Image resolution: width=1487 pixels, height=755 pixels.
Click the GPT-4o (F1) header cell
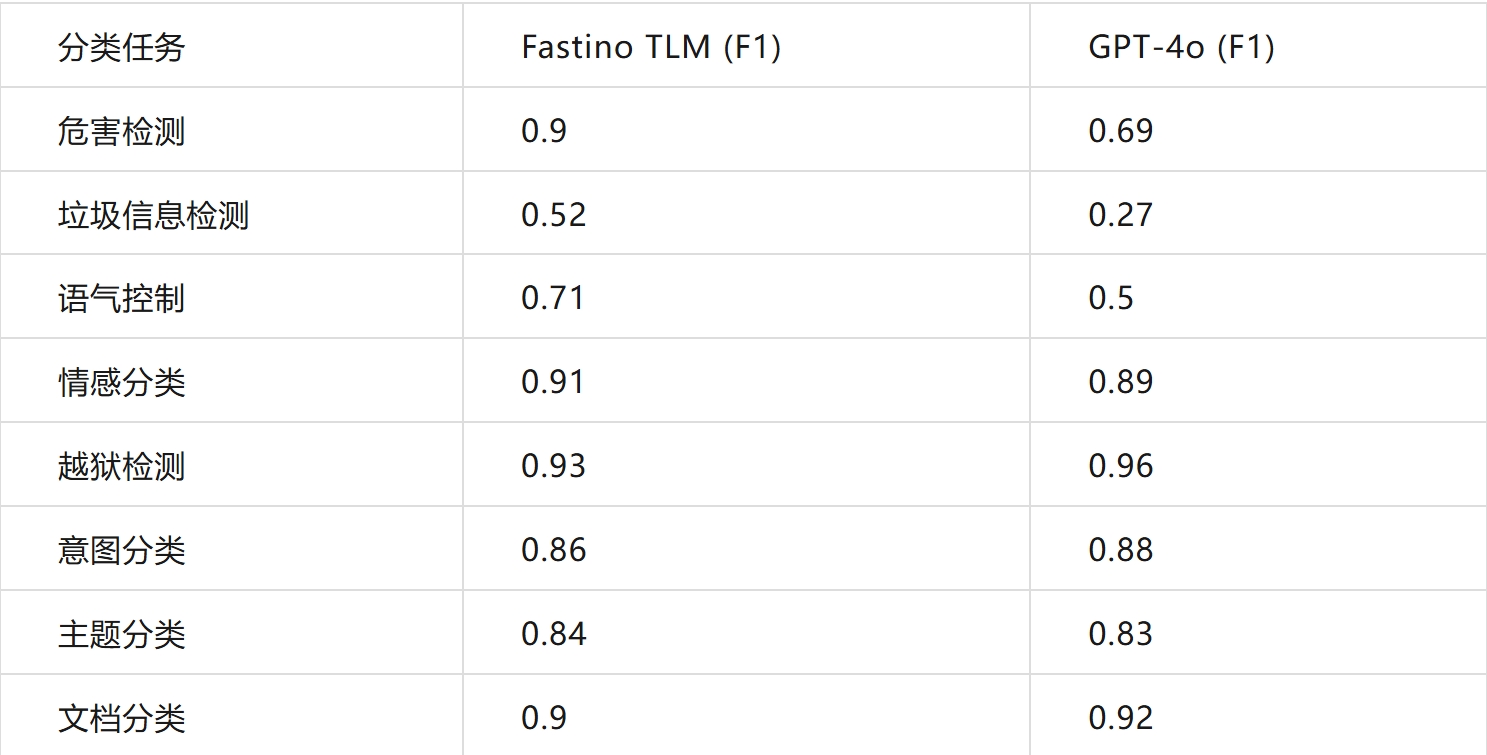[1181, 47]
